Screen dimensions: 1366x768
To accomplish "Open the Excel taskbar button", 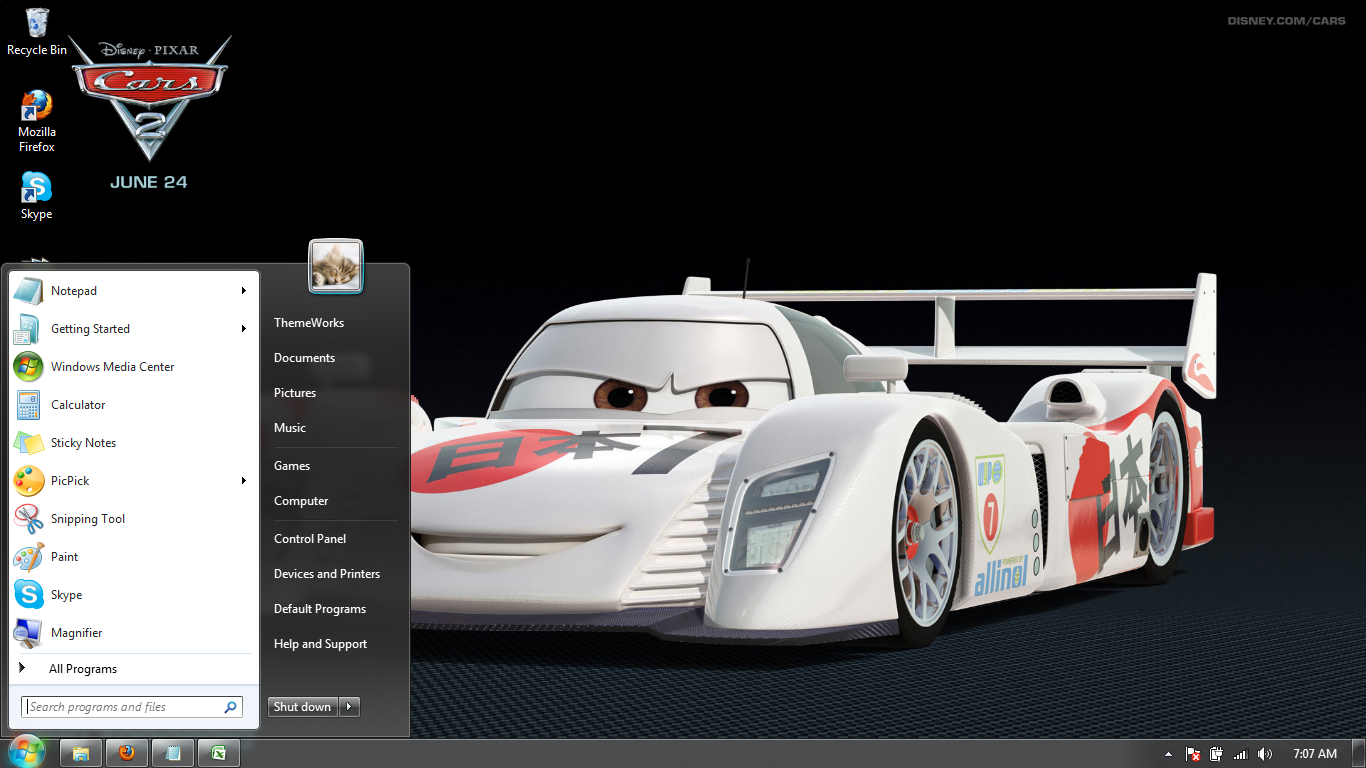I will pyautogui.click(x=218, y=753).
